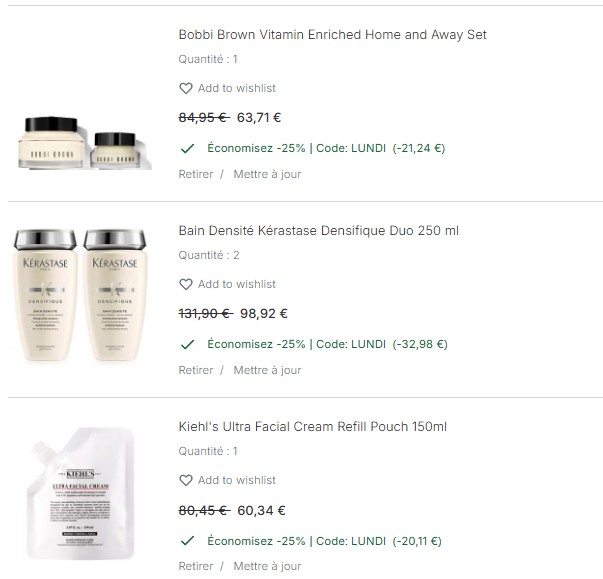Image resolution: width=603 pixels, height=579 pixels.
Task: Open Kérastase bottles product thumbnail
Action: tap(80, 295)
